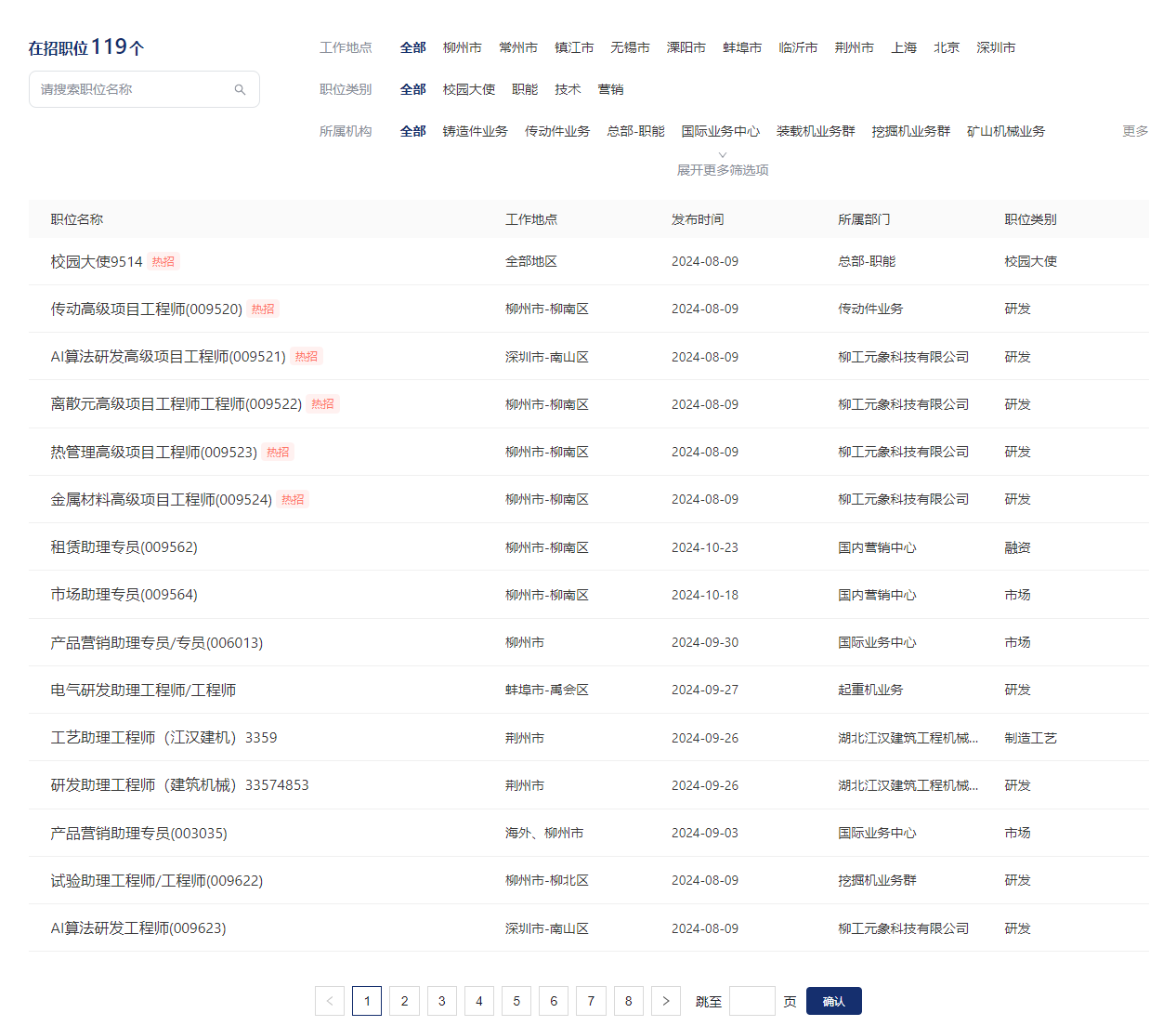Click the search magnifier icon
This screenshot has height=1026, width=1176.
pos(240,89)
